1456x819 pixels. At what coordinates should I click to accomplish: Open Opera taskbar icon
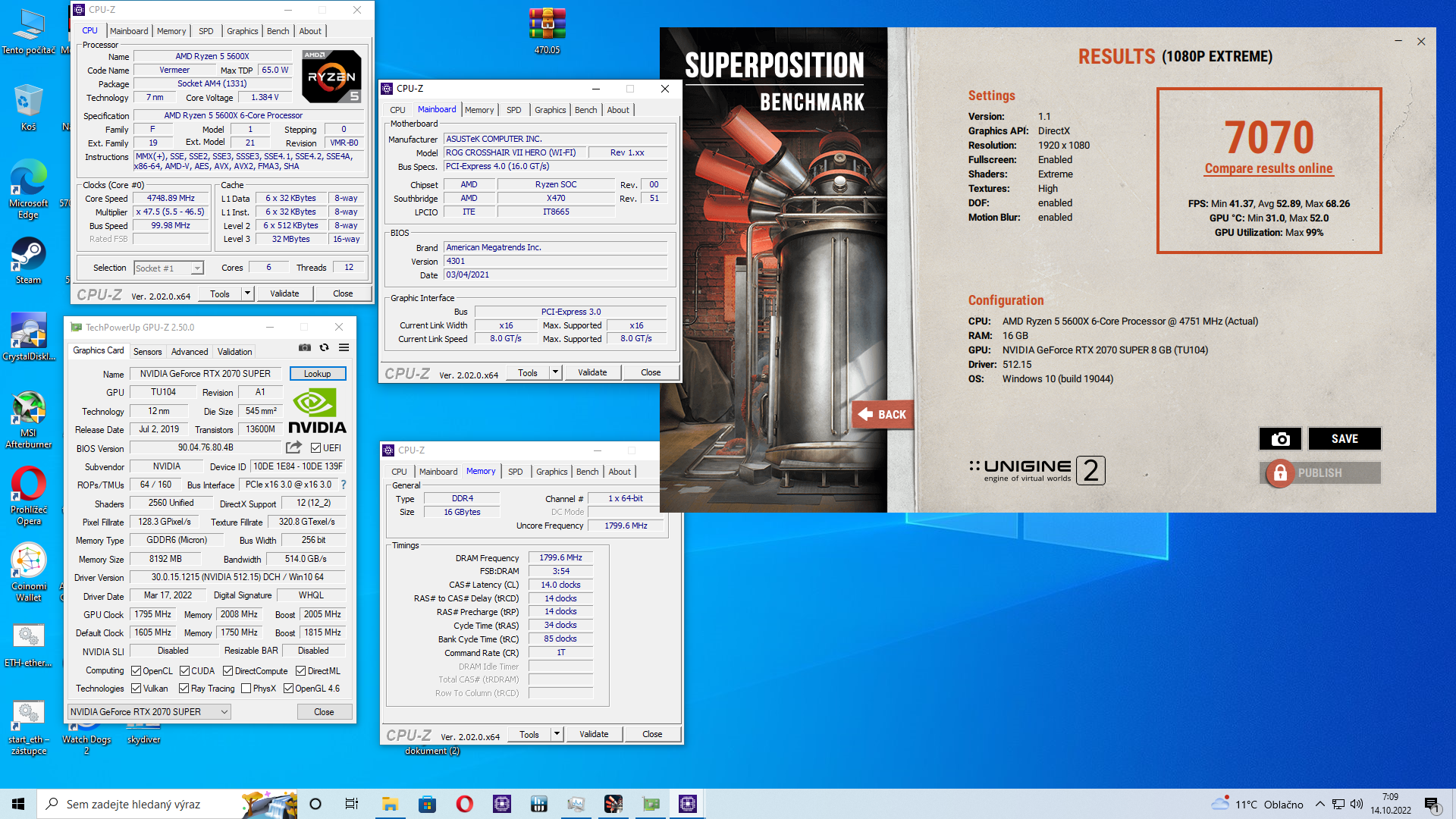click(464, 804)
